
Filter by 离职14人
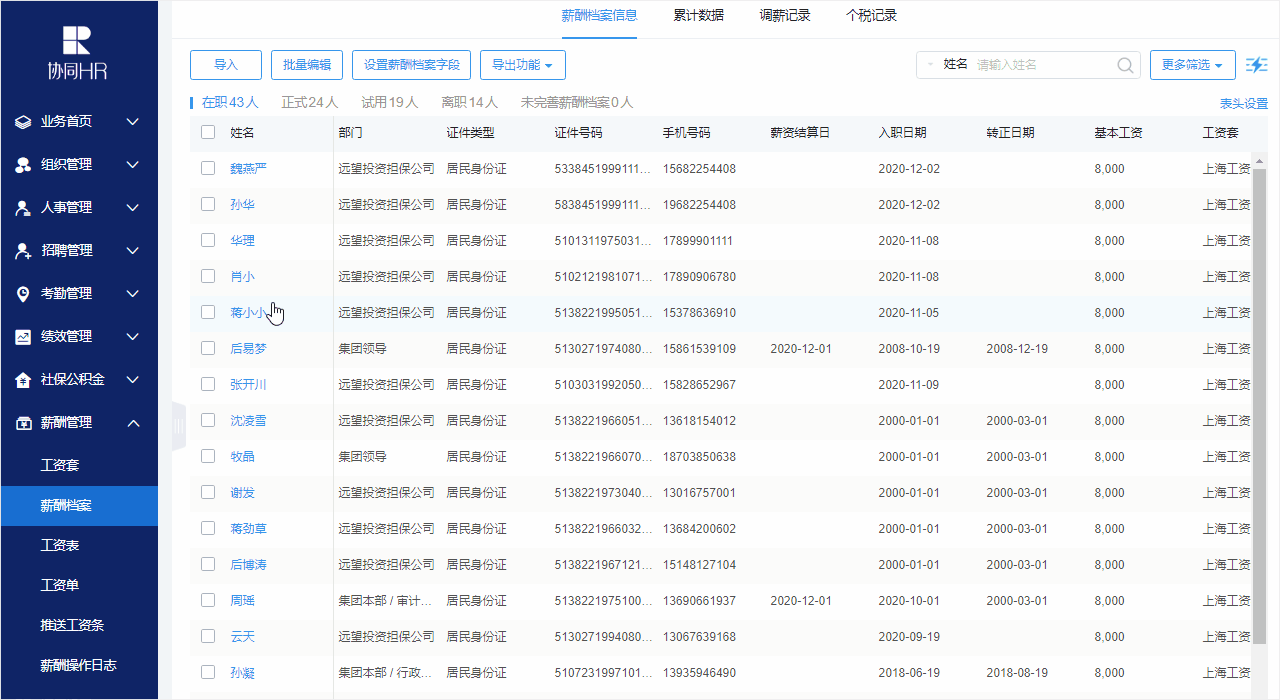pos(469,102)
